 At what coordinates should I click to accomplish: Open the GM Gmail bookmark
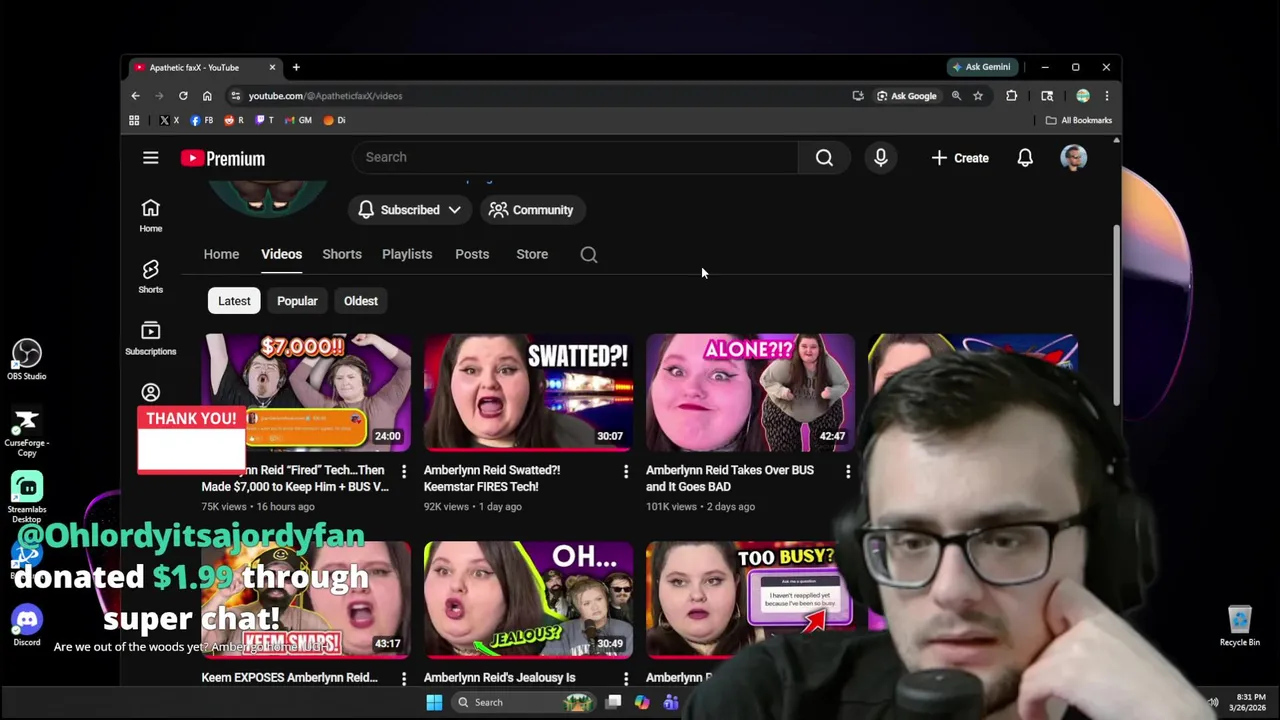298,120
